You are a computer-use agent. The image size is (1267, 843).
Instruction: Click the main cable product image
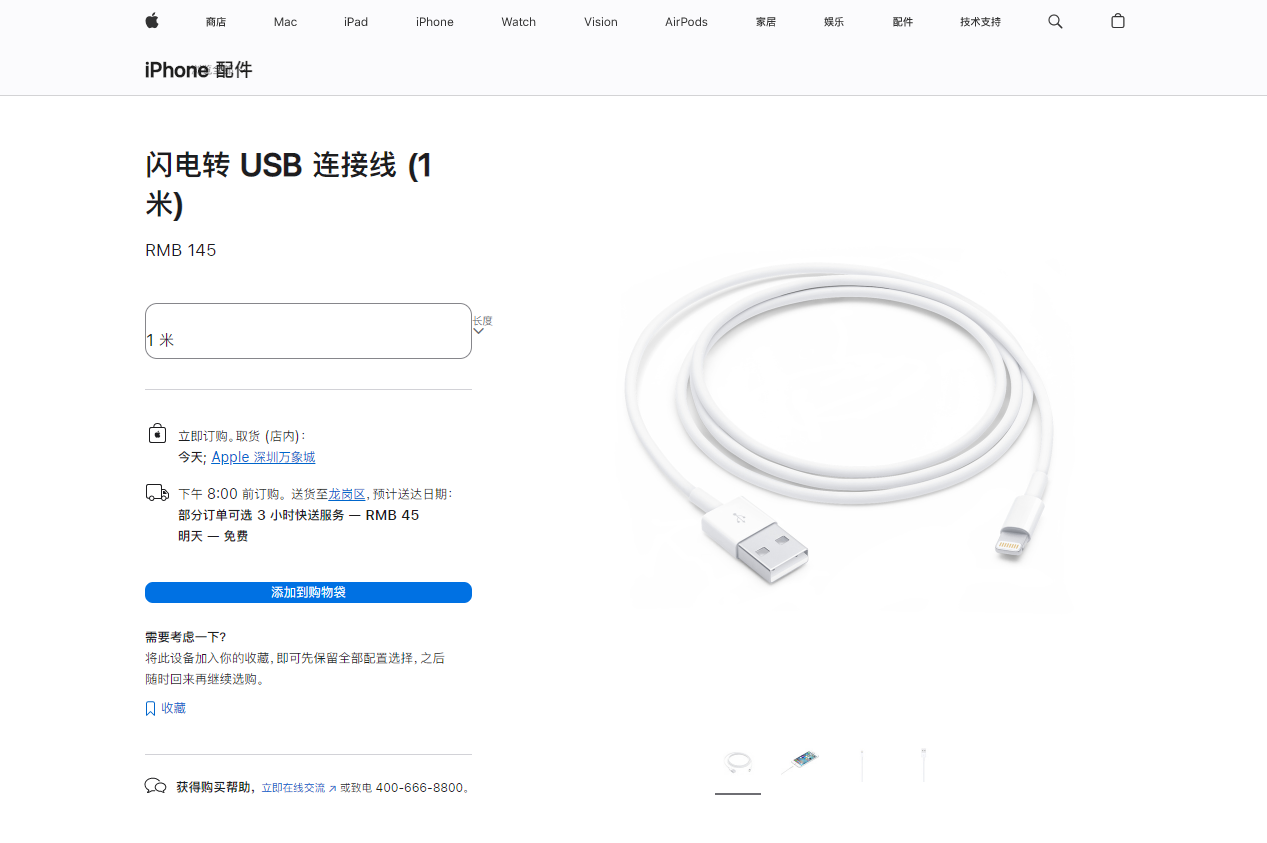(x=843, y=430)
